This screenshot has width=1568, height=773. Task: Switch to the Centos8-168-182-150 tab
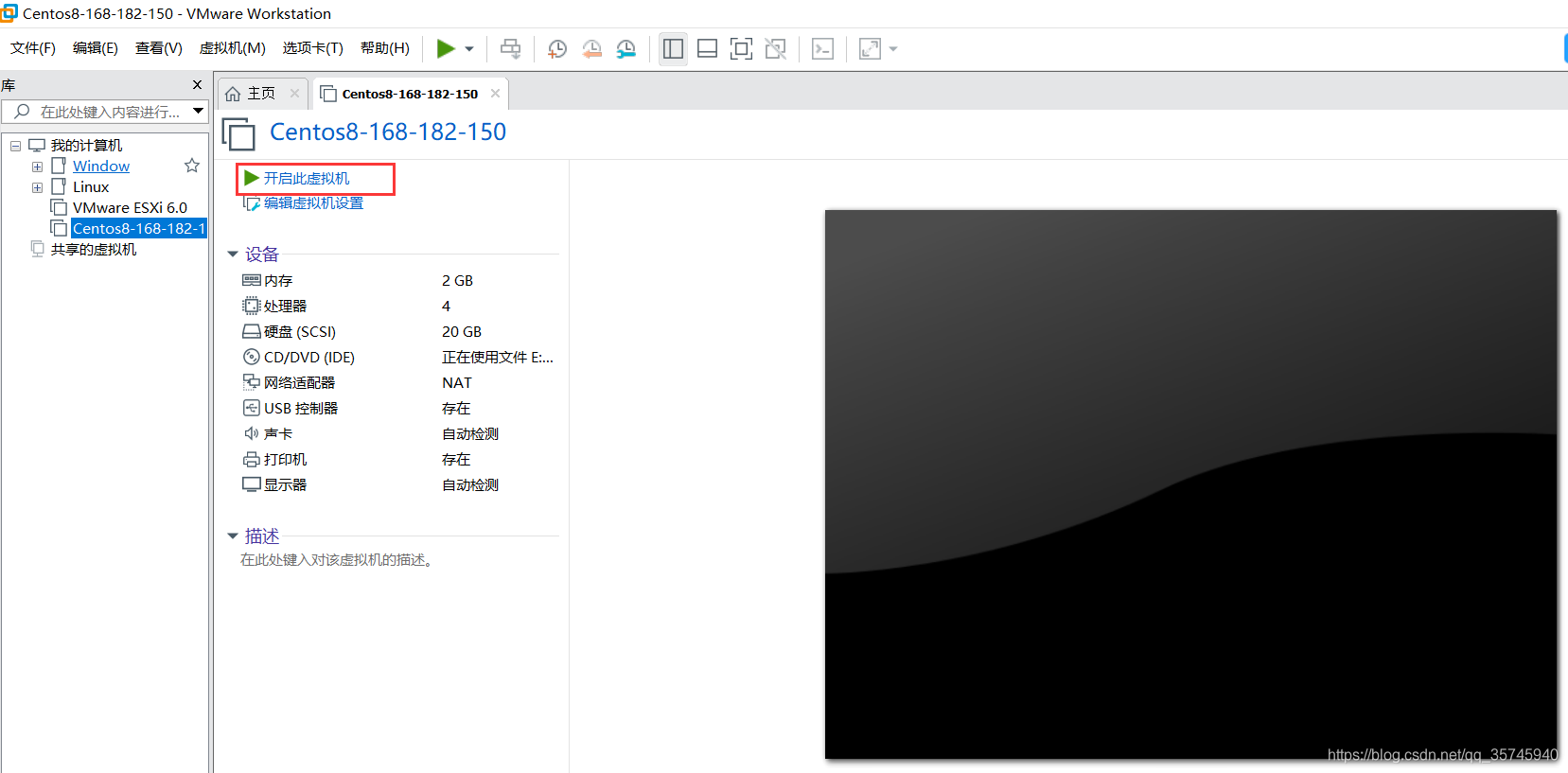coord(410,94)
